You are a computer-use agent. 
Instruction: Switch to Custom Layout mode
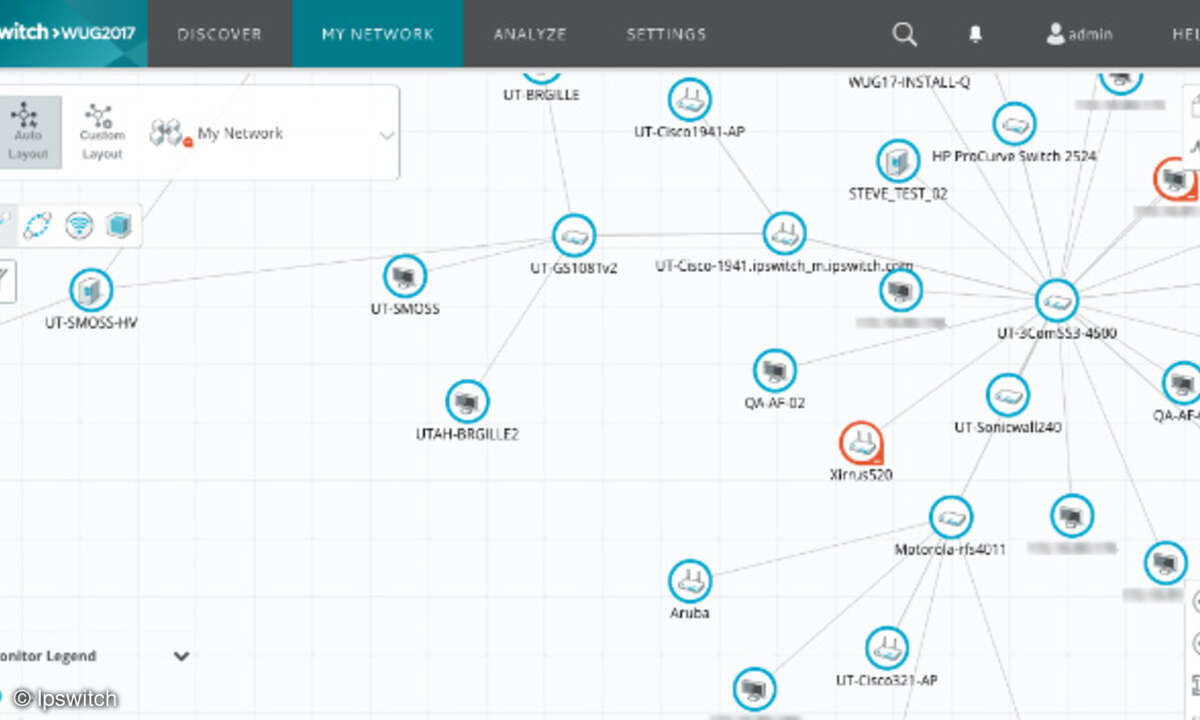(102, 132)
